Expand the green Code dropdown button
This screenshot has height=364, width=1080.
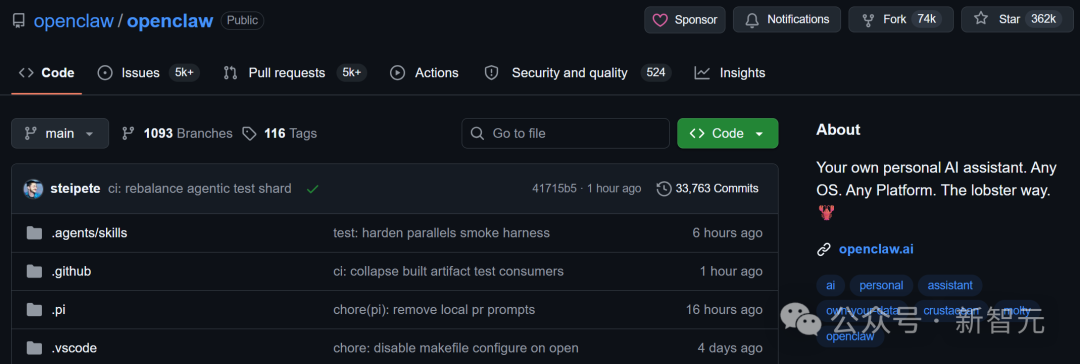pos(727,133)
